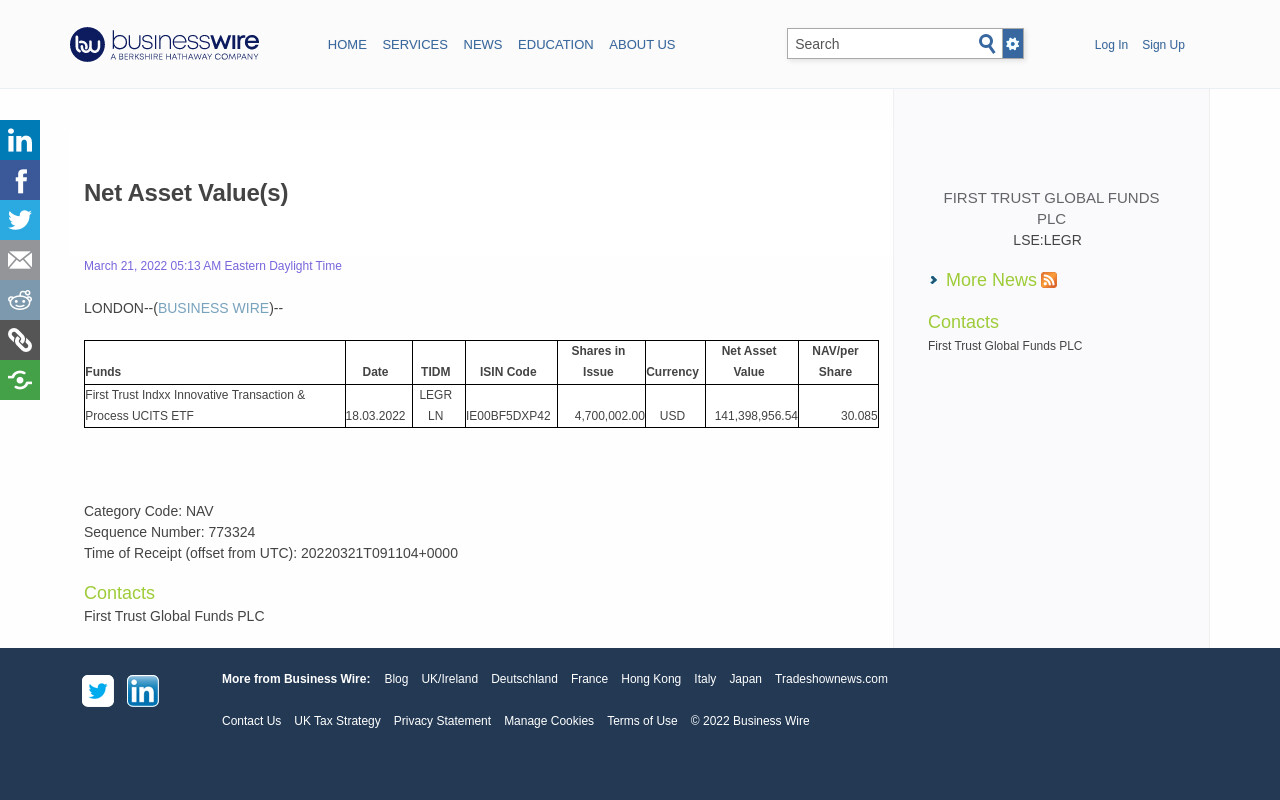Screen dimensions: 1280x800
Task: Open the More News link
Action: click(x=991, y=280)
